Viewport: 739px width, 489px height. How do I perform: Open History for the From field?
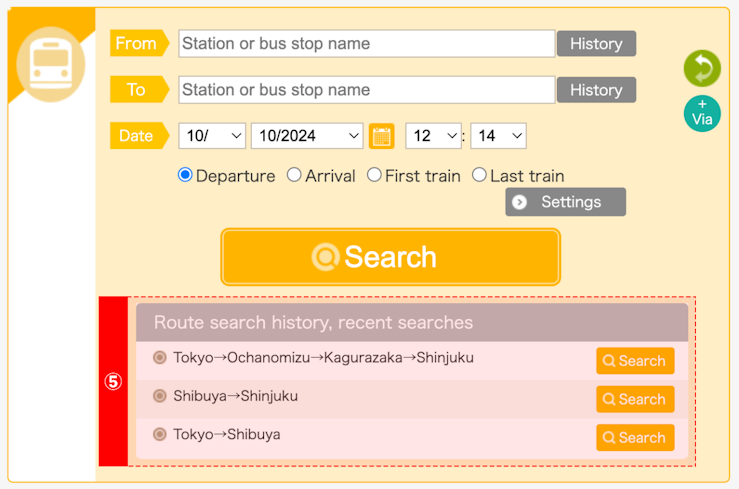tap(596, 44)
